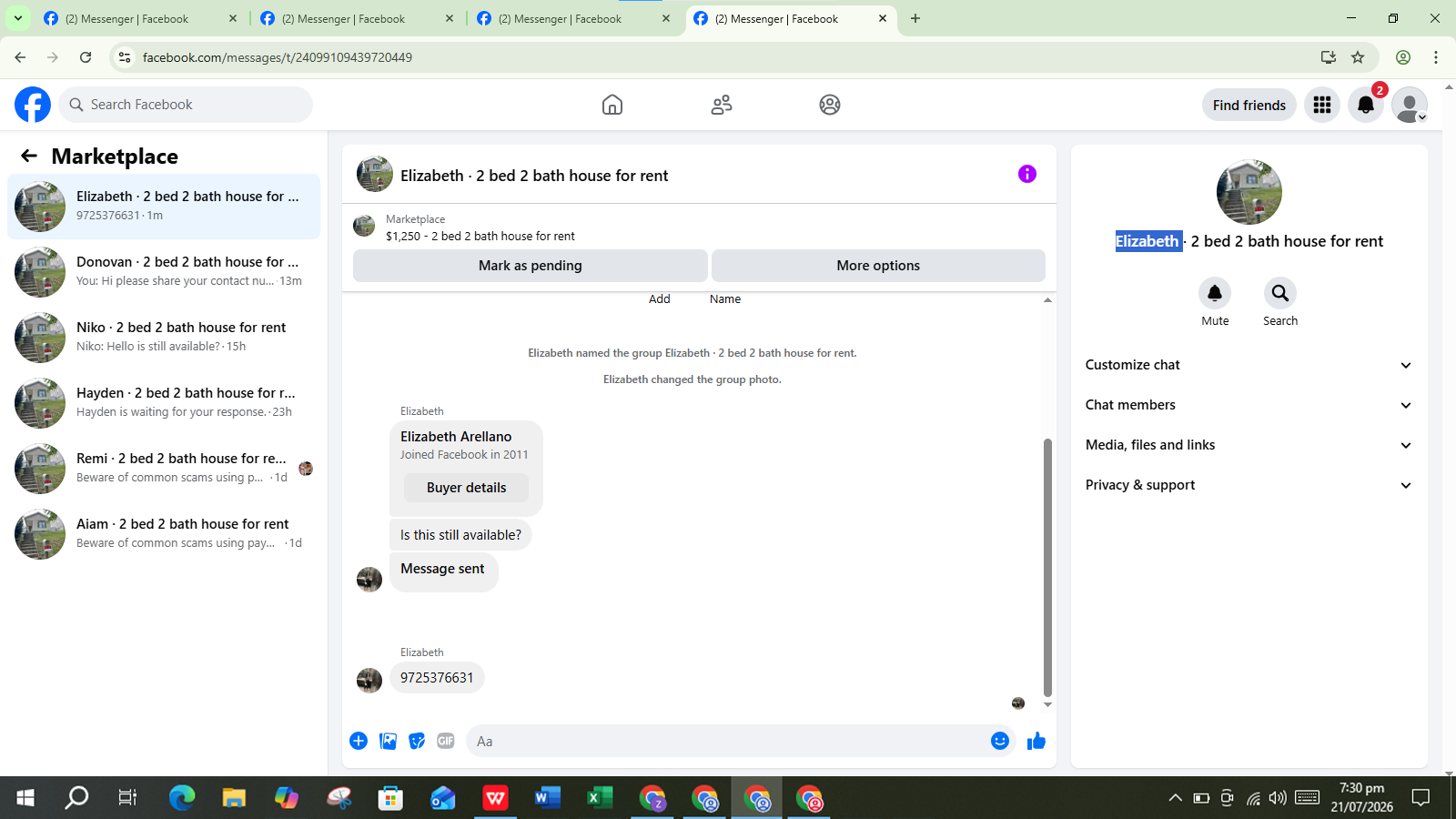Open the Windows notification center icon
Image resolution: width=1456 pixels, height=819 pixels.
1421,798
